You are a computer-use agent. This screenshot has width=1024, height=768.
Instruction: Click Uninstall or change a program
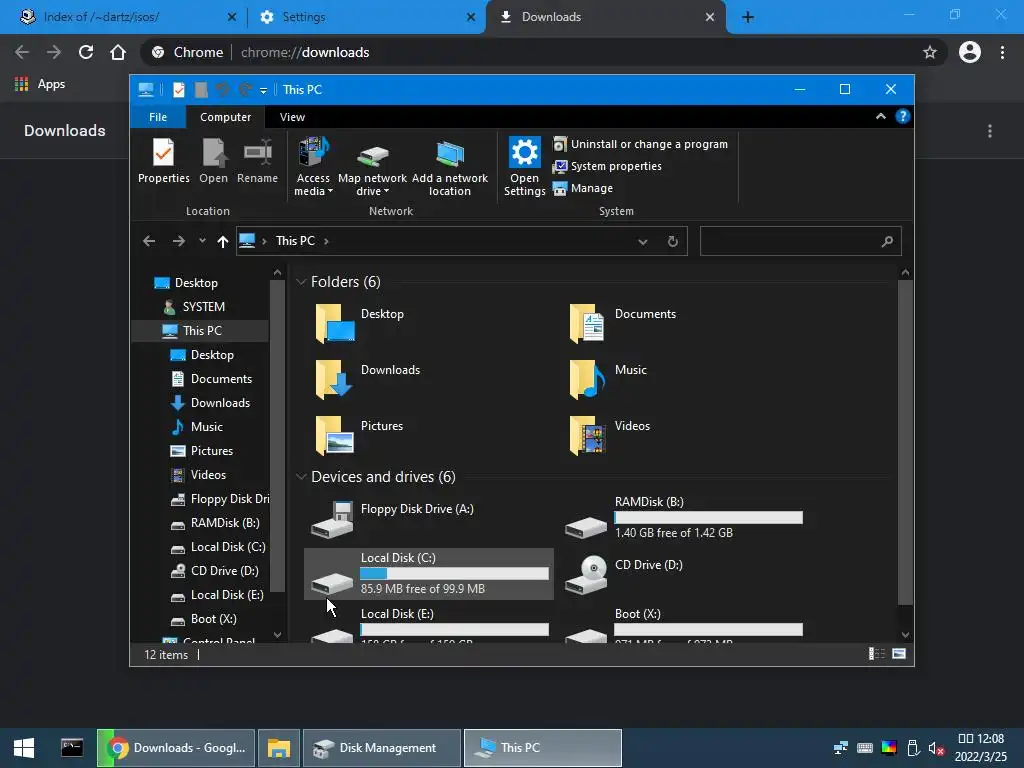click(x=641, y=144)
